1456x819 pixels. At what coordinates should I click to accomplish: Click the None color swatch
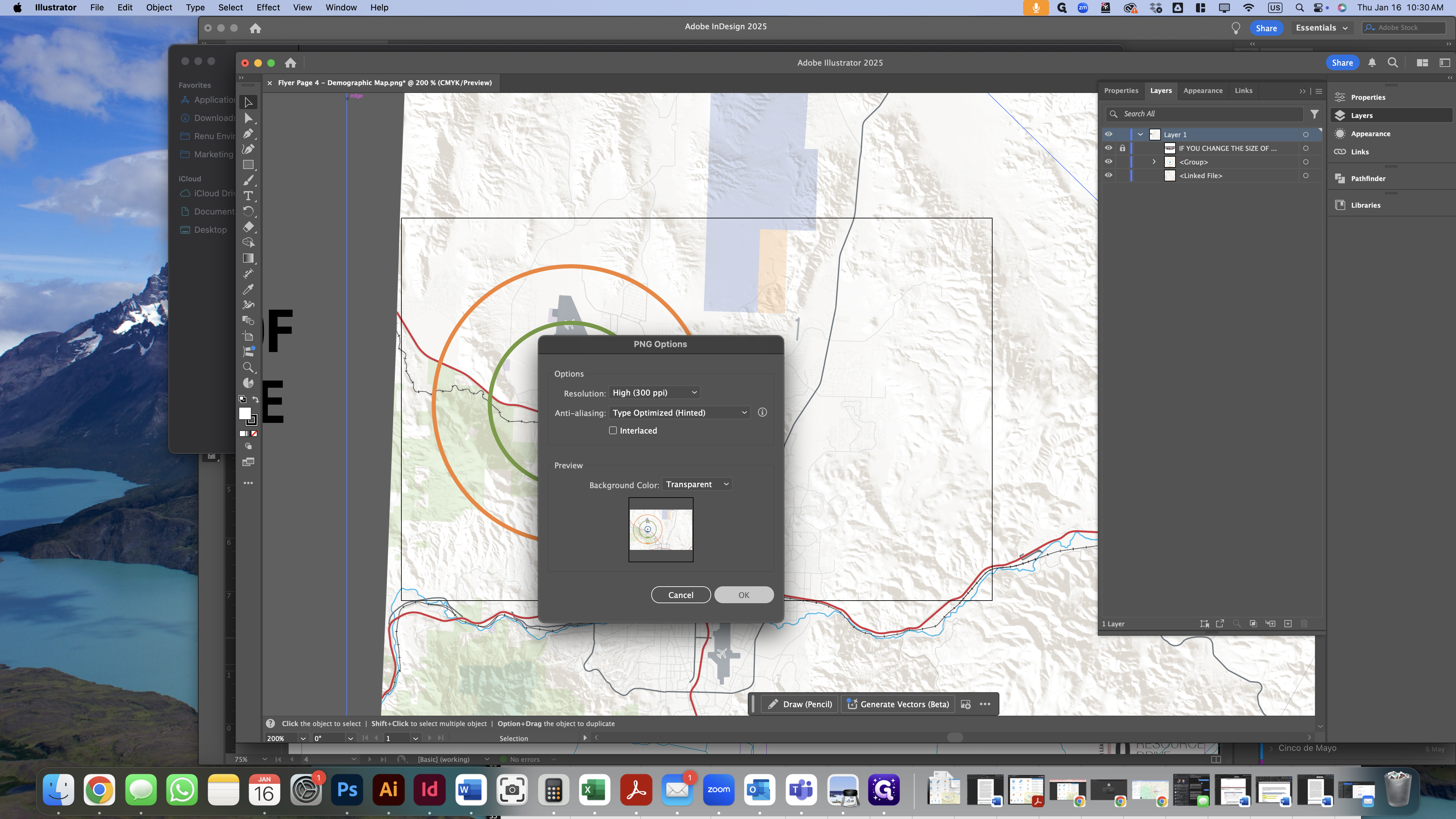(254, 434)
